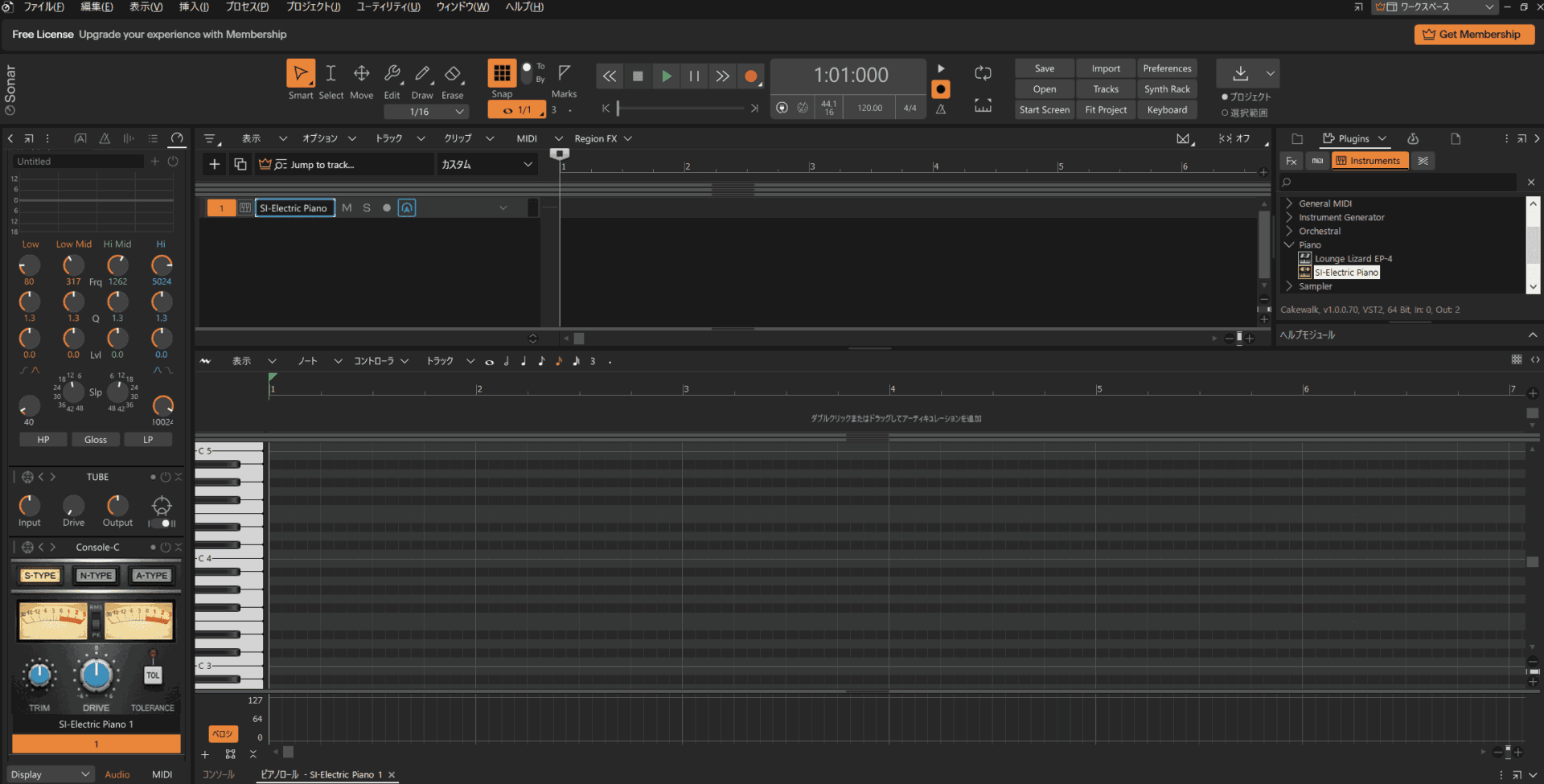1544x784 pixels.
Task: Click the Marks flag icon
Action: (565, 73)
